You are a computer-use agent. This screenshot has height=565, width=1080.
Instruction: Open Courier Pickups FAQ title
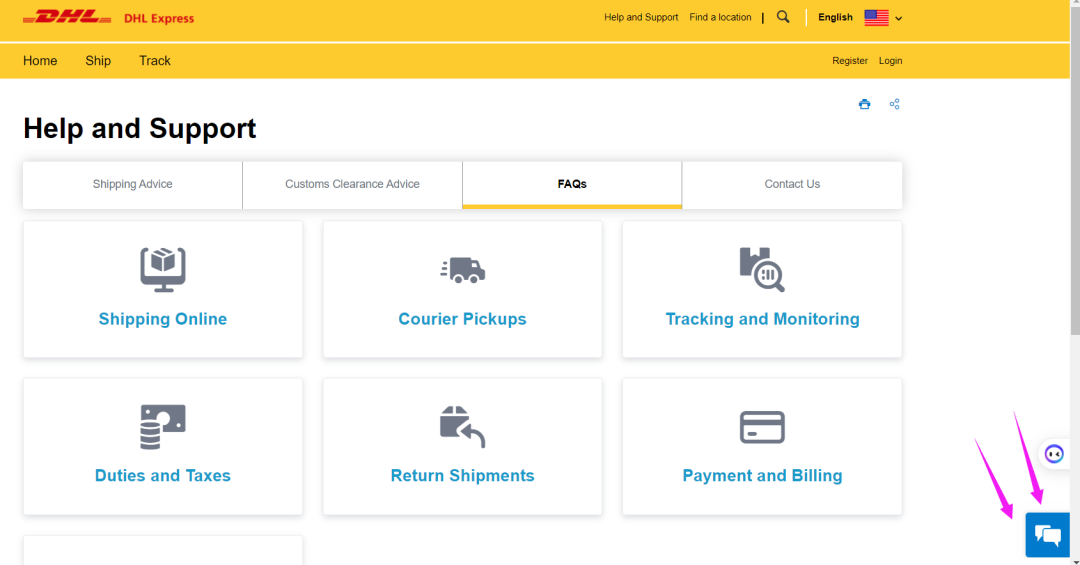[462, 319]
